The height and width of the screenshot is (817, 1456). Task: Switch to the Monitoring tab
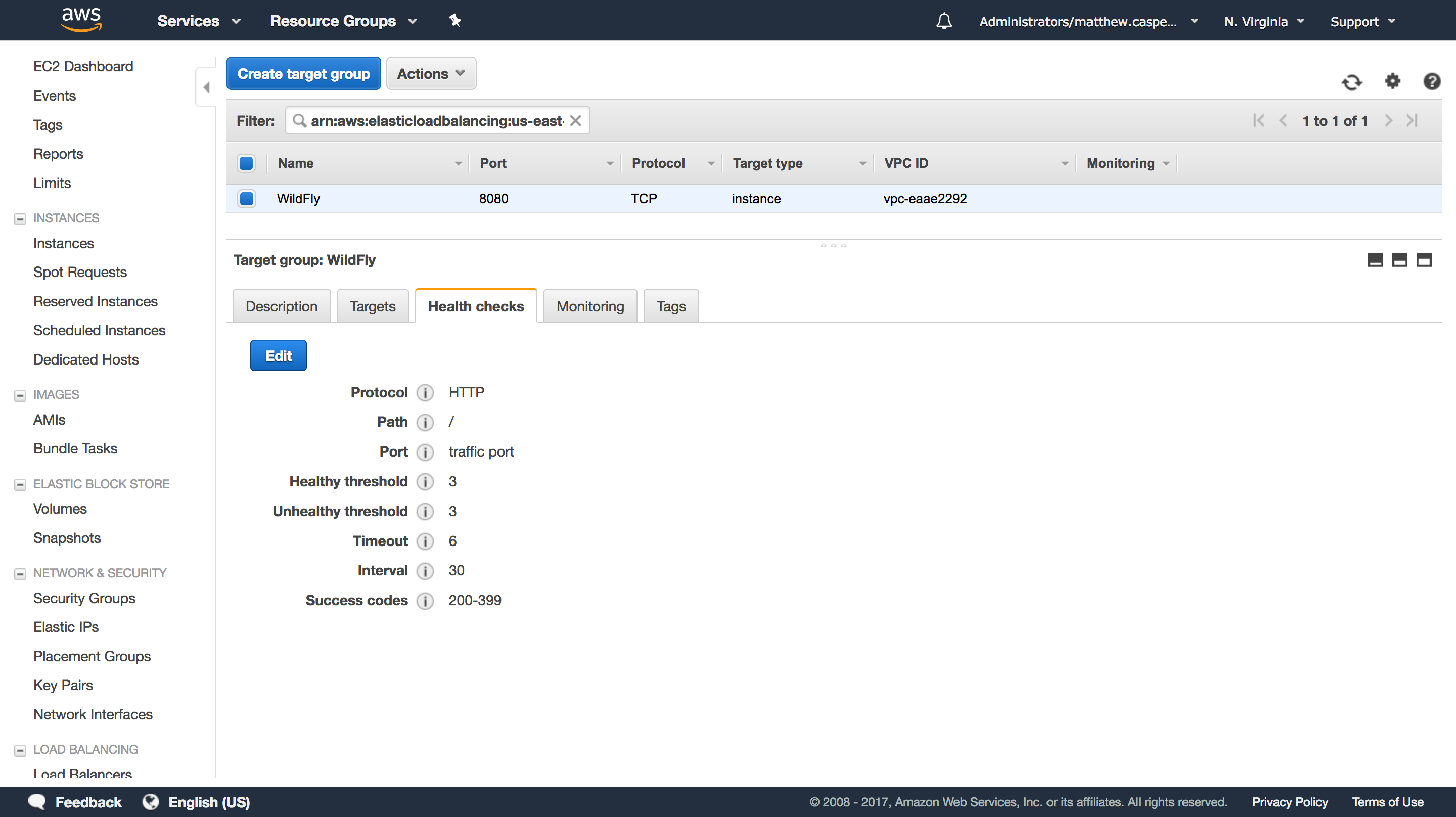[589, 306]
